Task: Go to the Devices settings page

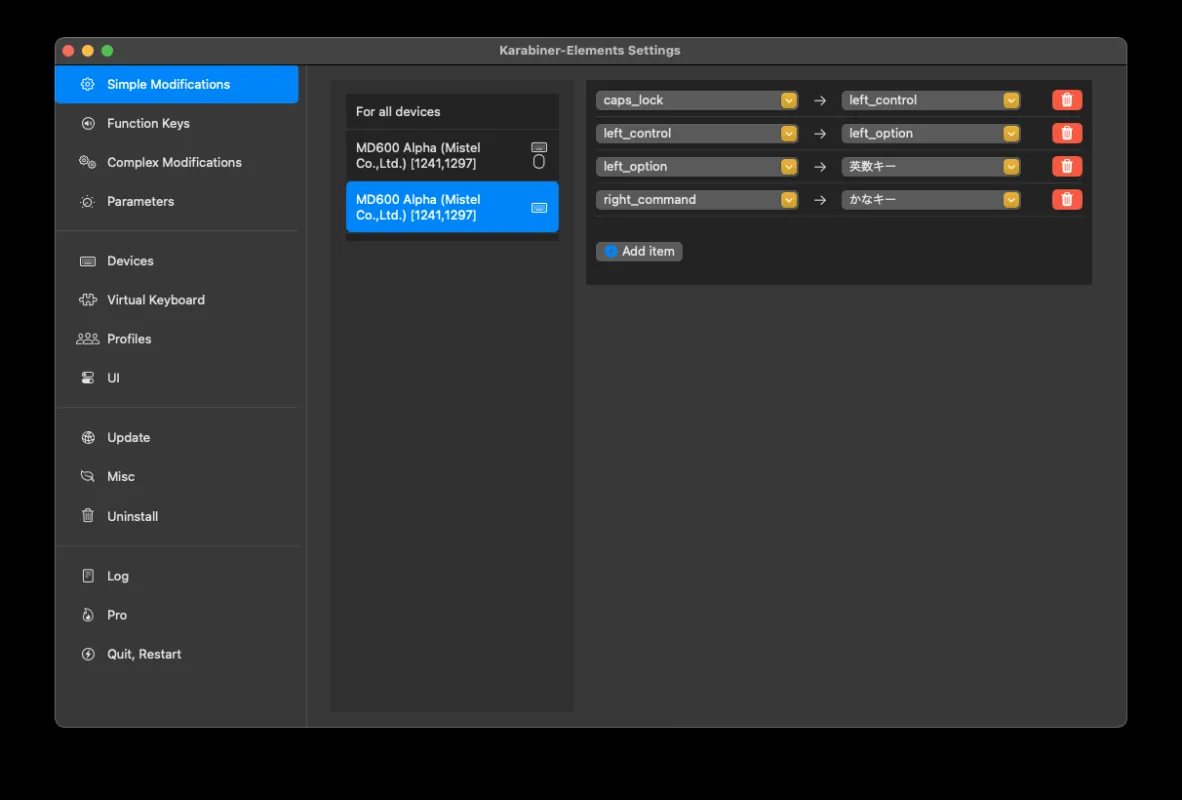Action: 130,261
